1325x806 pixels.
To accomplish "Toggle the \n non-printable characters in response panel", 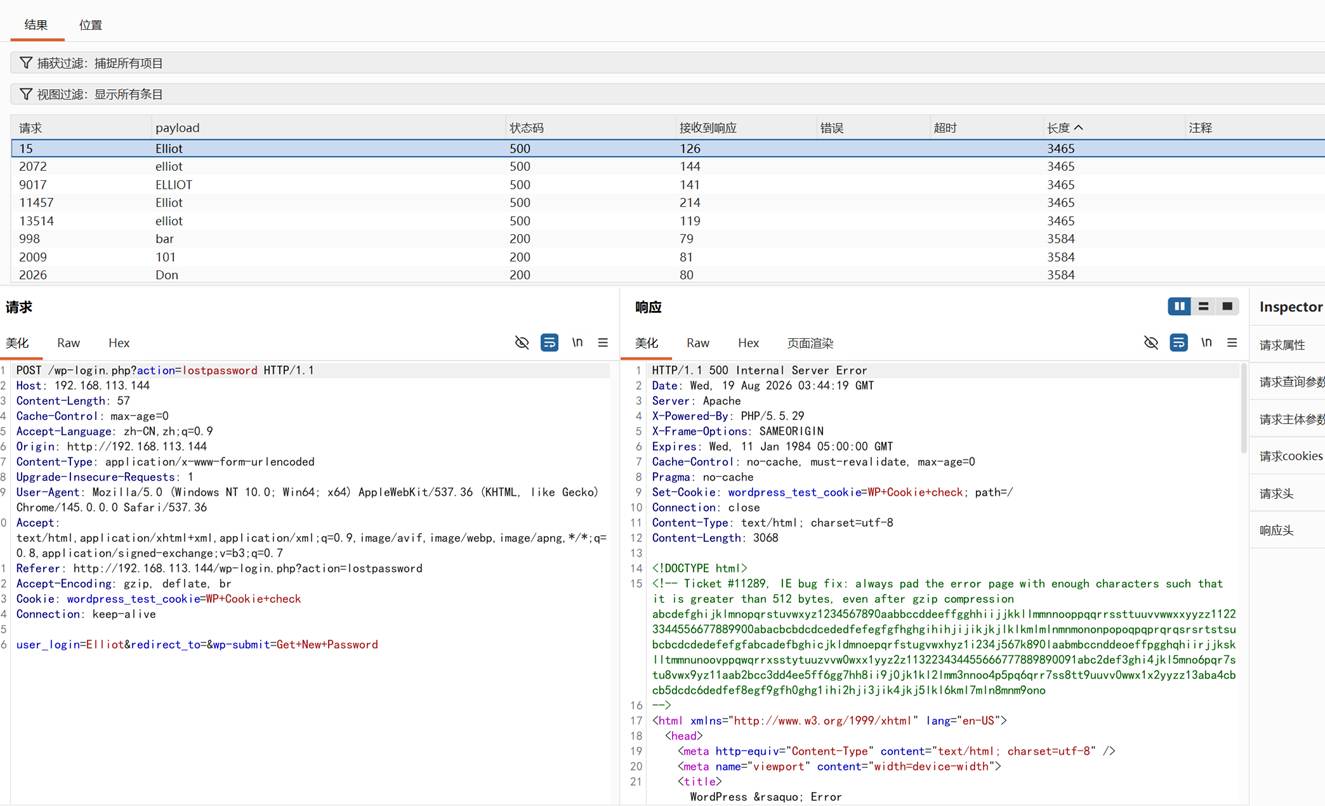I will [x=1206, y=343].
